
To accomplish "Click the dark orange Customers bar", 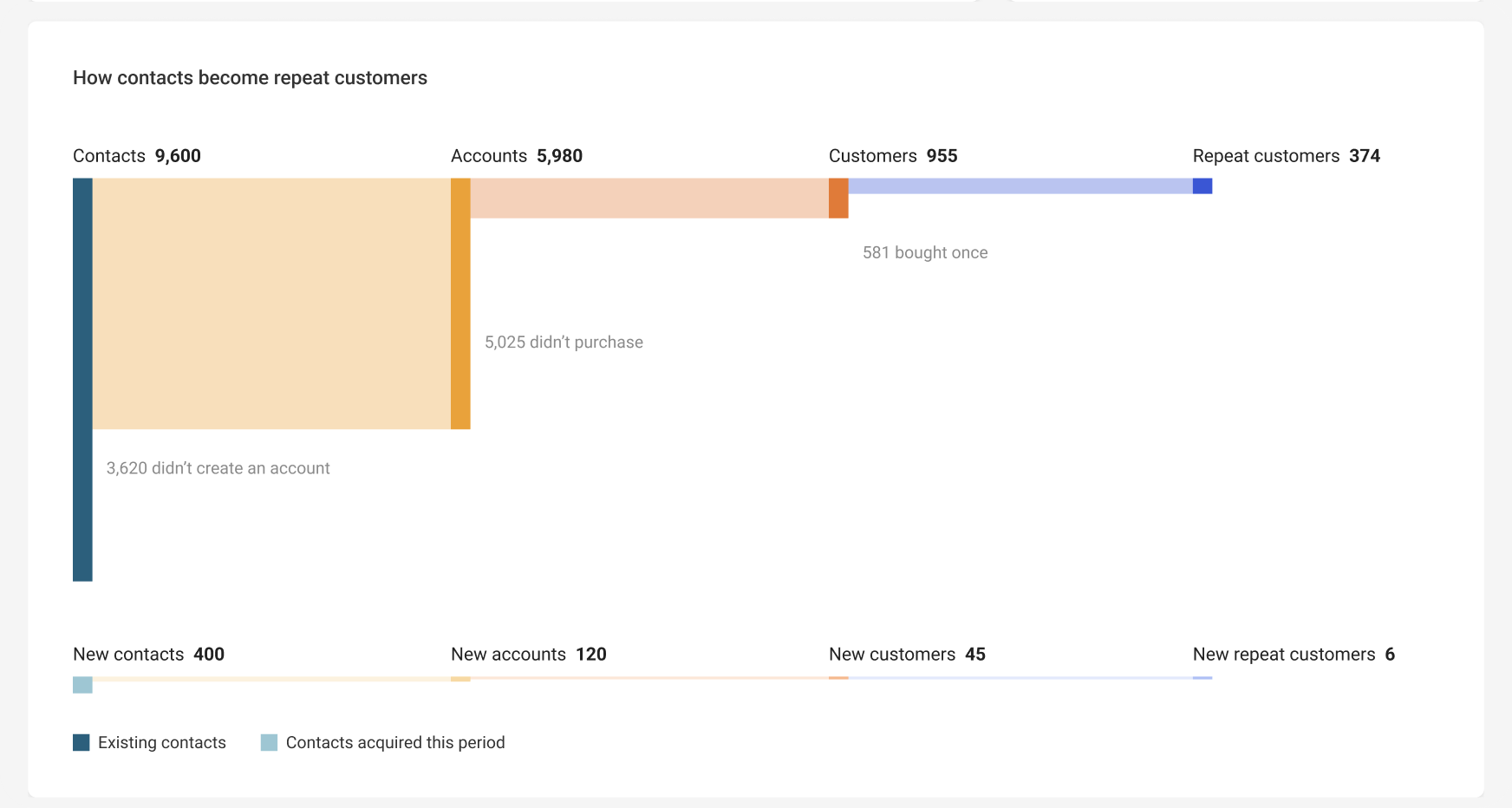I will pyautogui.click(x=838, y=198).
